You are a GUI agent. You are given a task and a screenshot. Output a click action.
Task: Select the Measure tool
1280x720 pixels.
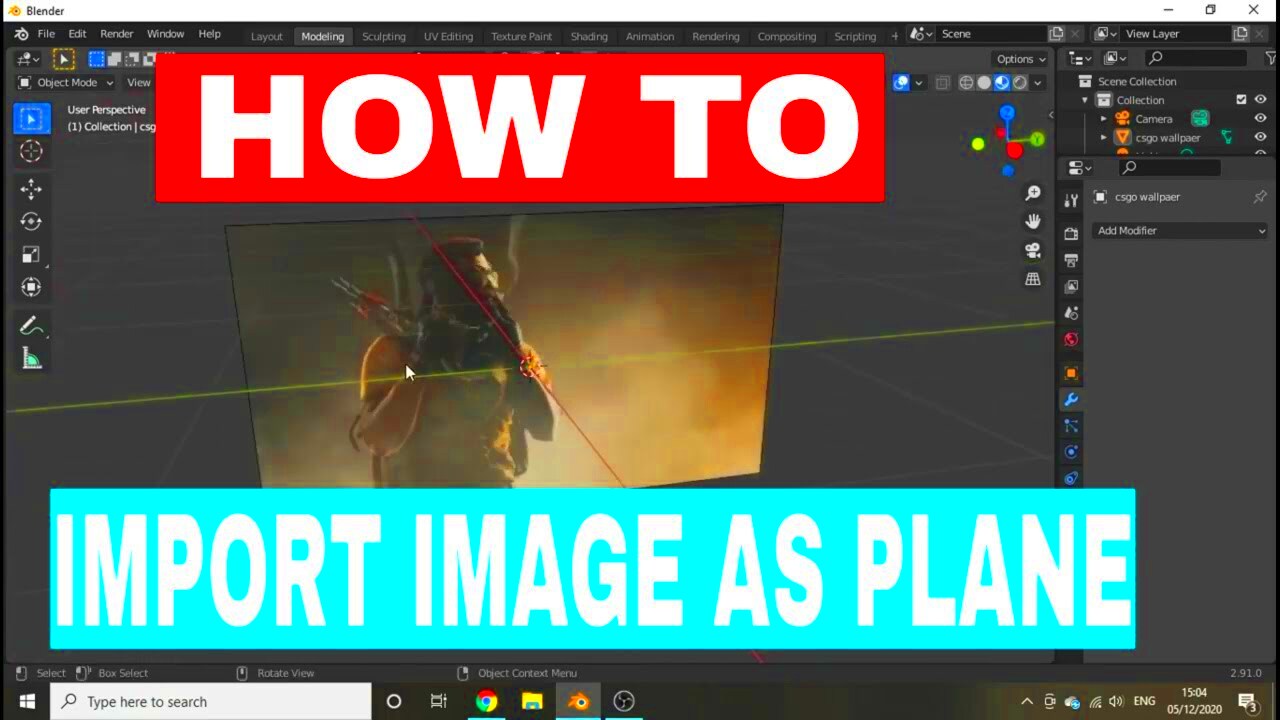[x=31, y=359]
